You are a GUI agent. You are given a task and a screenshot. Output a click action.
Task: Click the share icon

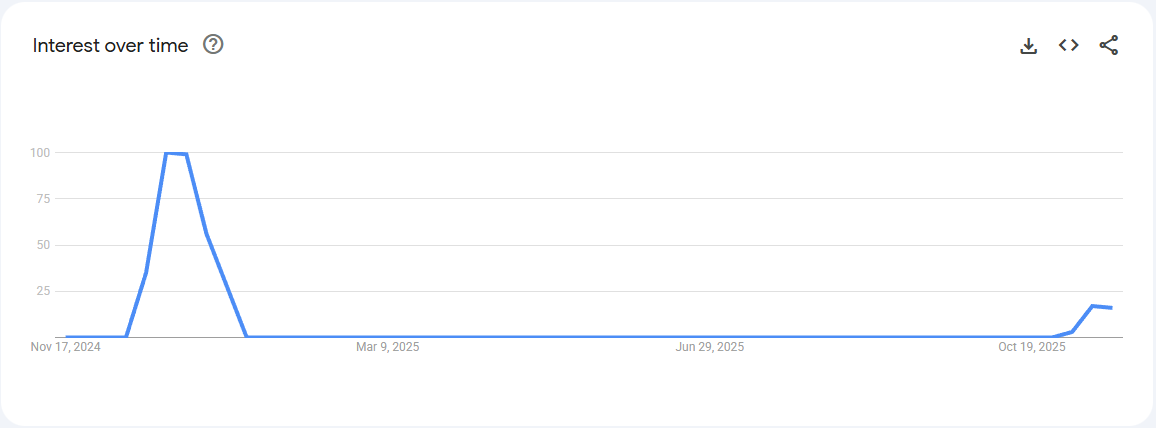(1108, 45)
